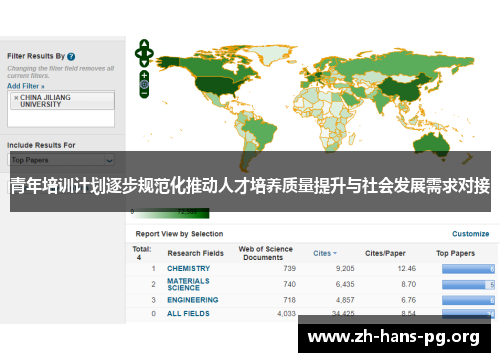Pan the map up with the arrow
Screen dimensions: 500x362
[144, 44]
